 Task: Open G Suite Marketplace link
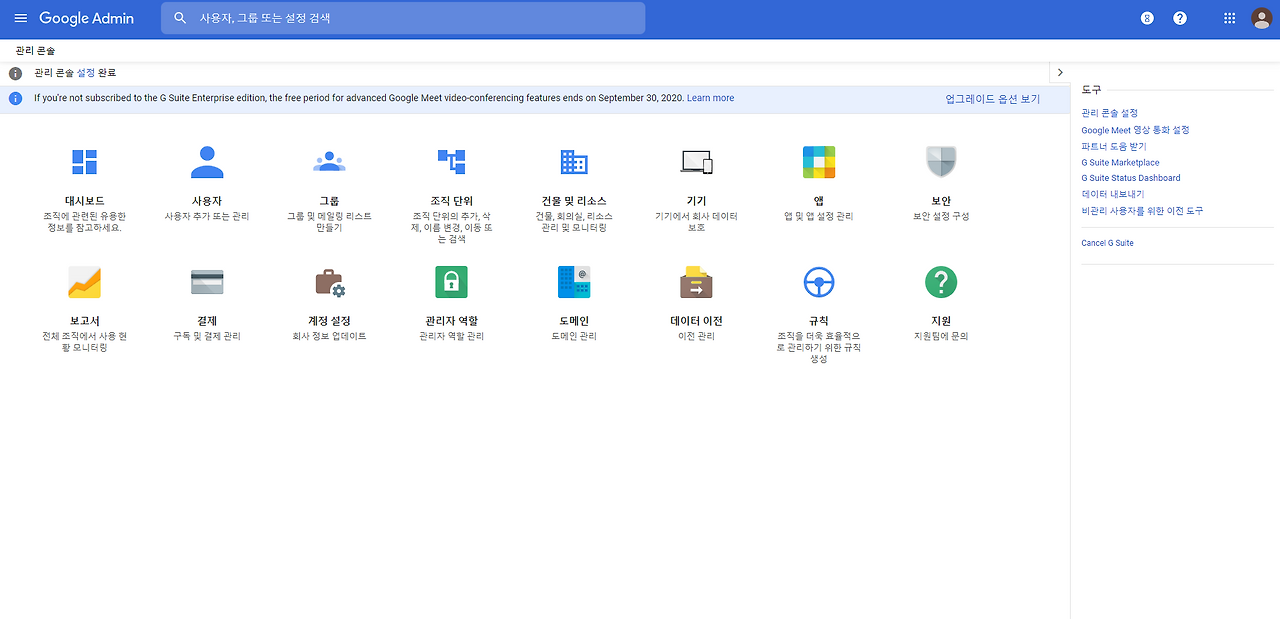click(1120, 162)
